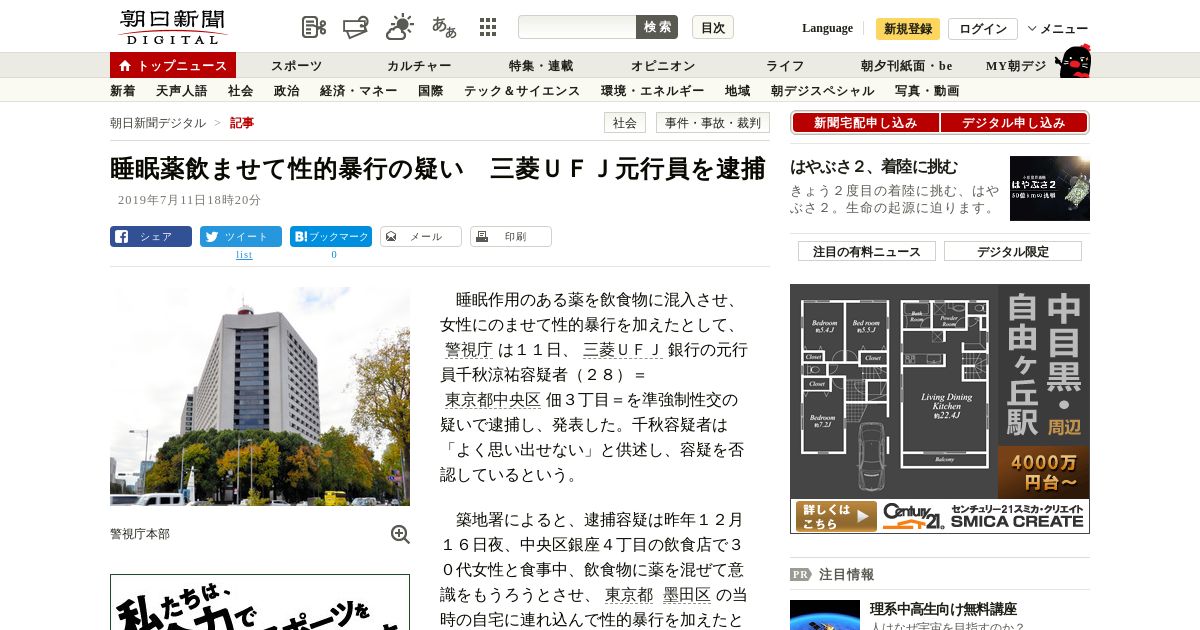Select 写真・動画 submenu item
The height and width of the screenshot is (630, 1200).
pyautogui.click(x=927, y=91)
